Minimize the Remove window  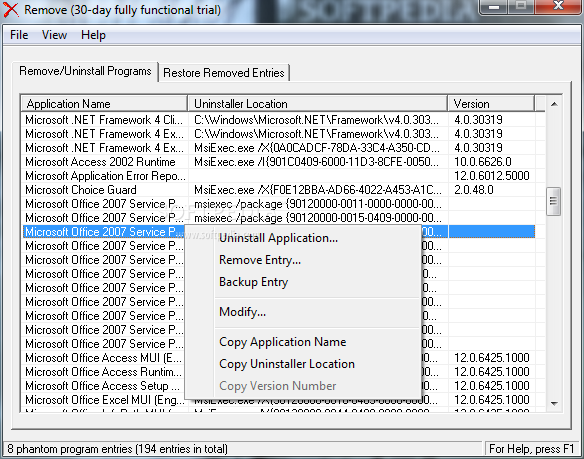pyautogui.click(x=494, y=6)
